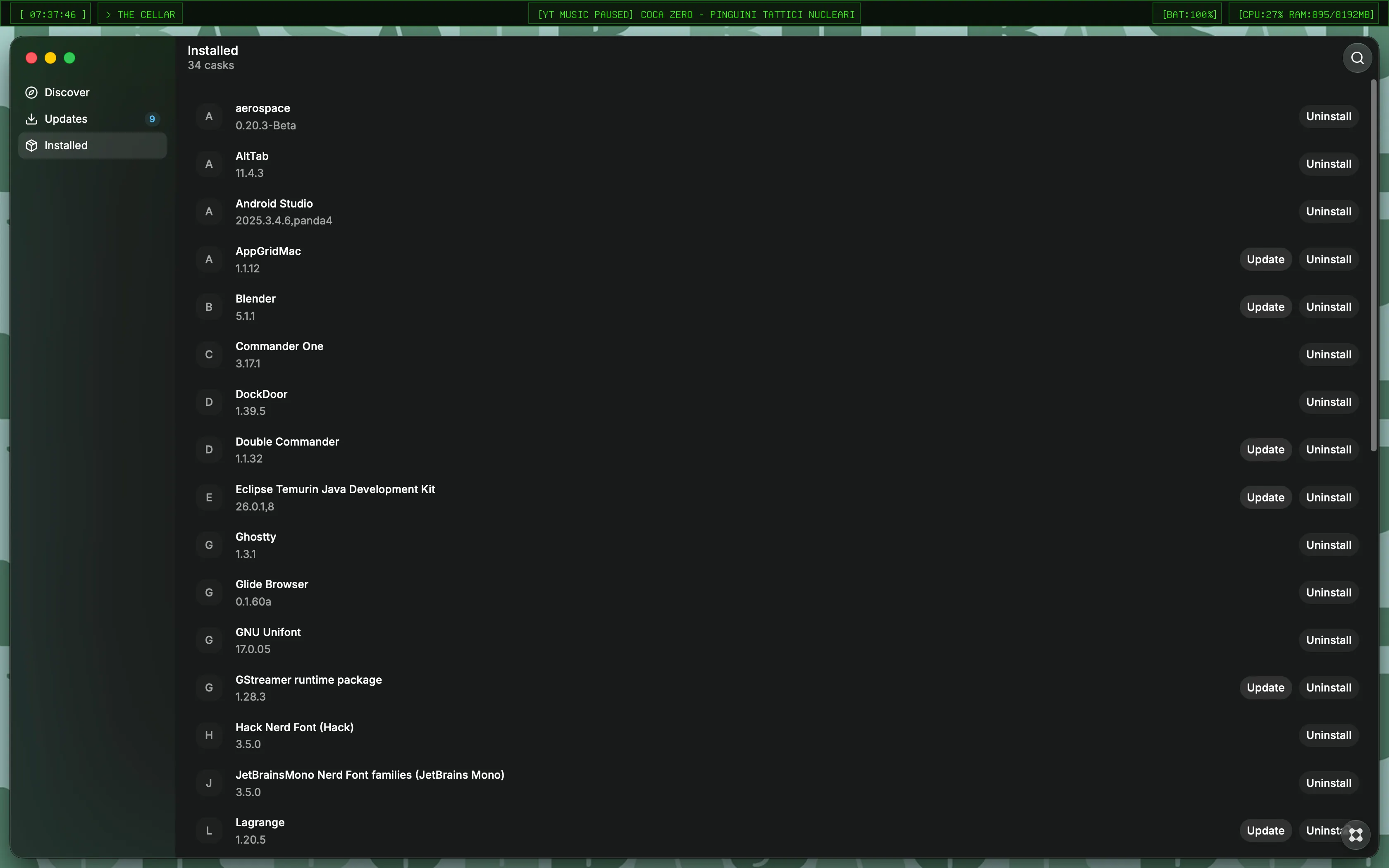
Task: Select the Installed sidebar item
Action: point(93,145)
